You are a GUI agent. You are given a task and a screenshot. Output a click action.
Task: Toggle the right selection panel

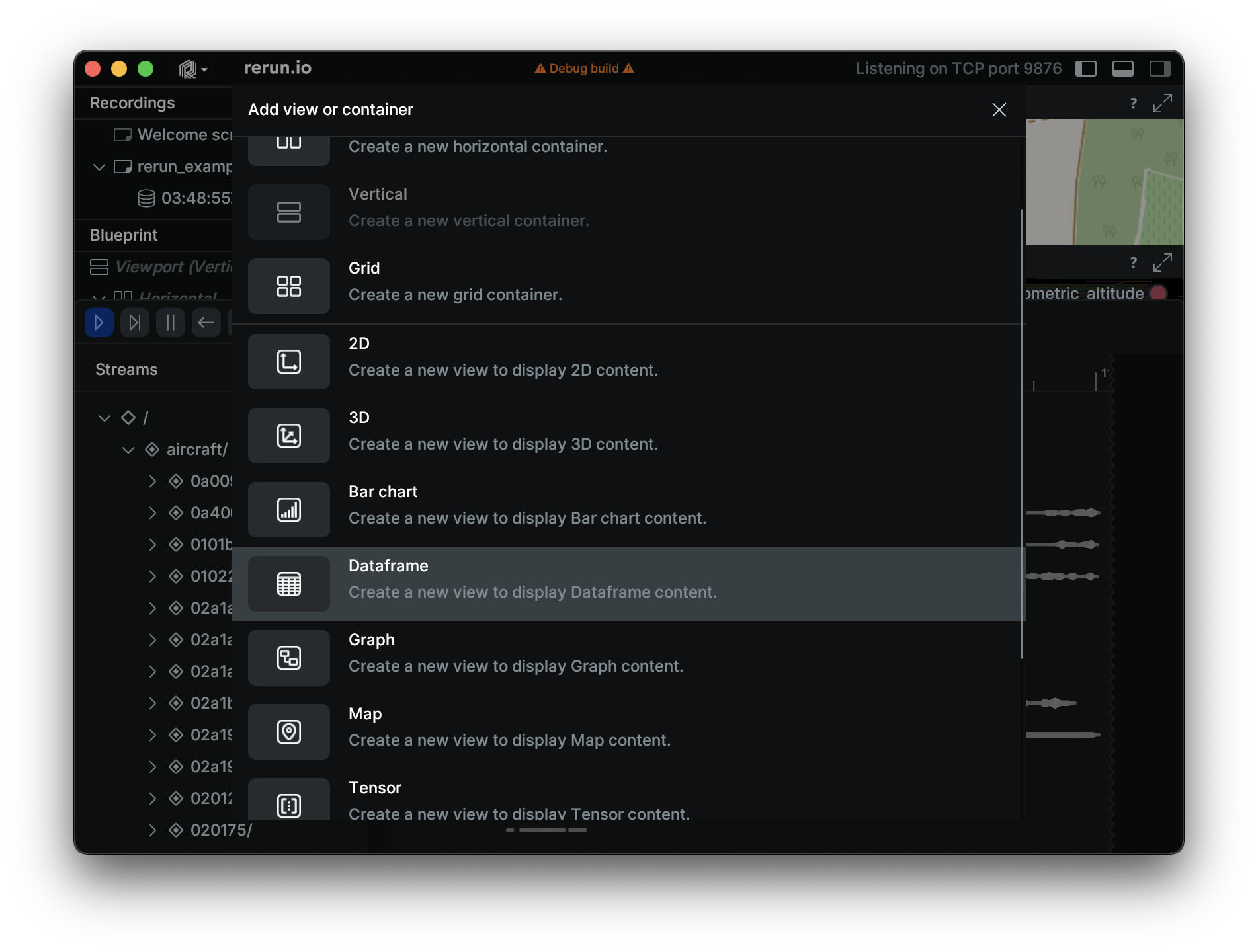coord(1160,69)
